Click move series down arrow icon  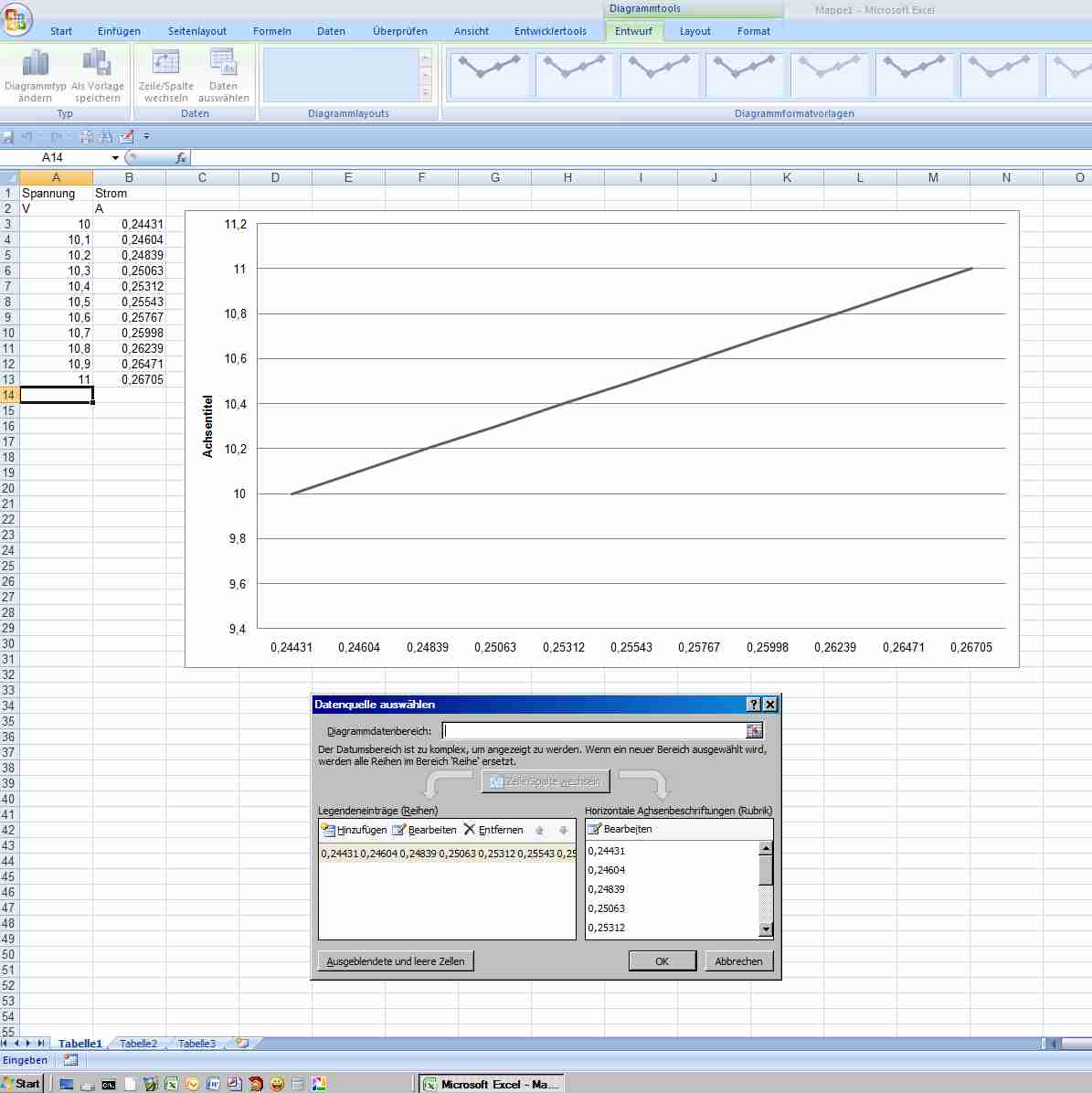pyautogui.click(x=563, y=830)
